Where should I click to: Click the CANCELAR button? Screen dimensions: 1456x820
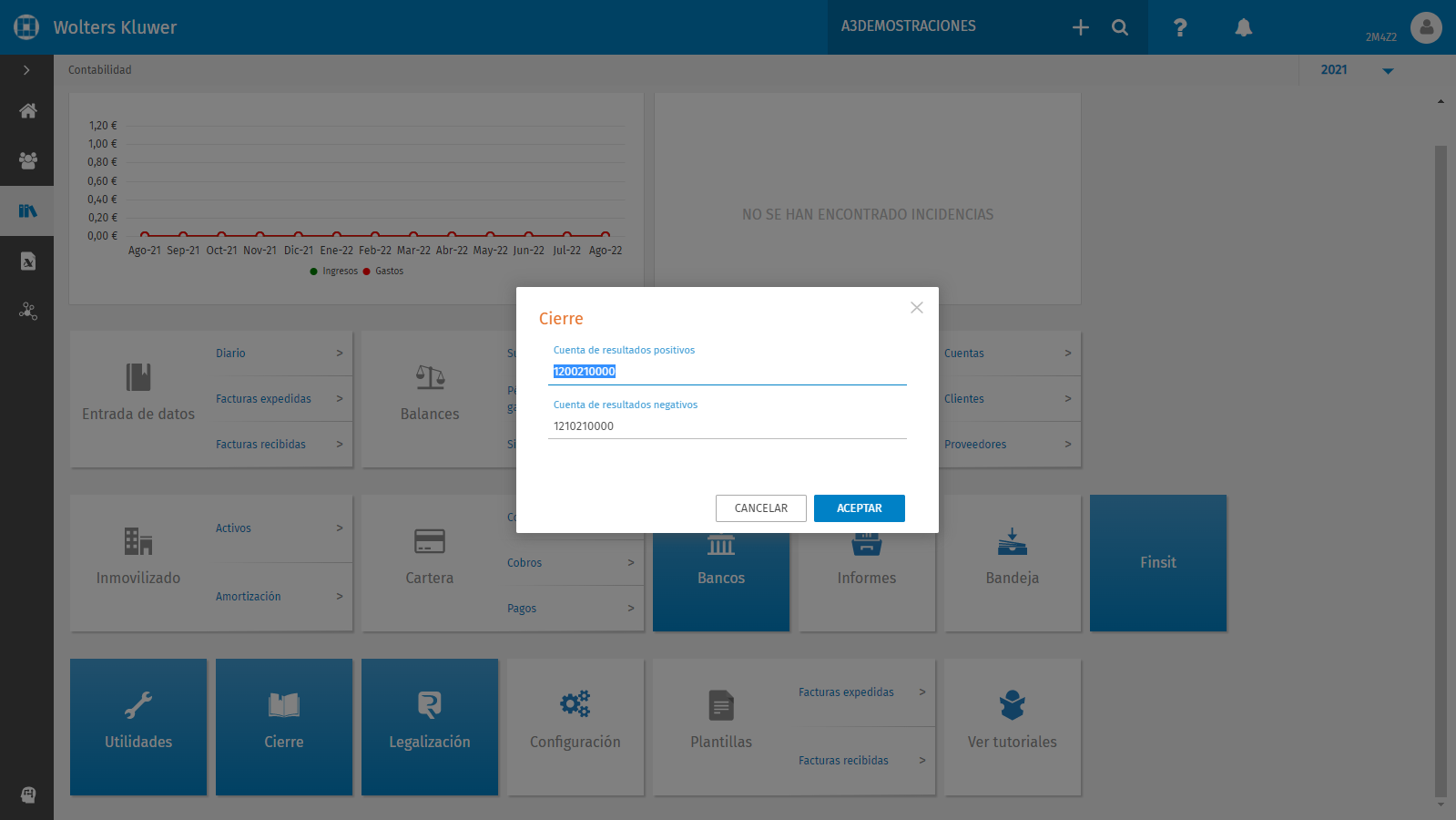pyautogui.click(x=761, y=508)
